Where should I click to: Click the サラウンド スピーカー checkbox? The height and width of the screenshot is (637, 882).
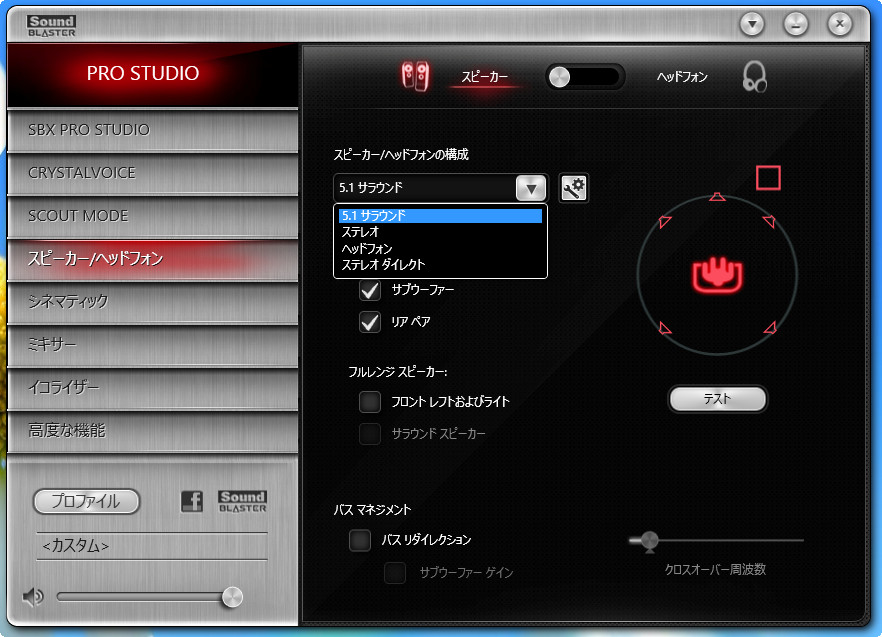370,434
